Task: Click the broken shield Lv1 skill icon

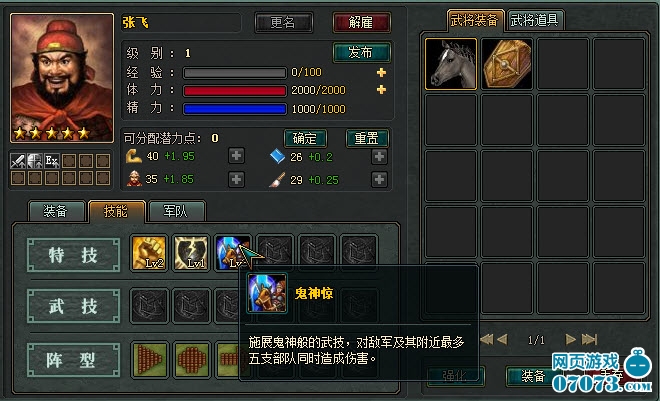Action: pyautogui.click(x=191, y=252)
